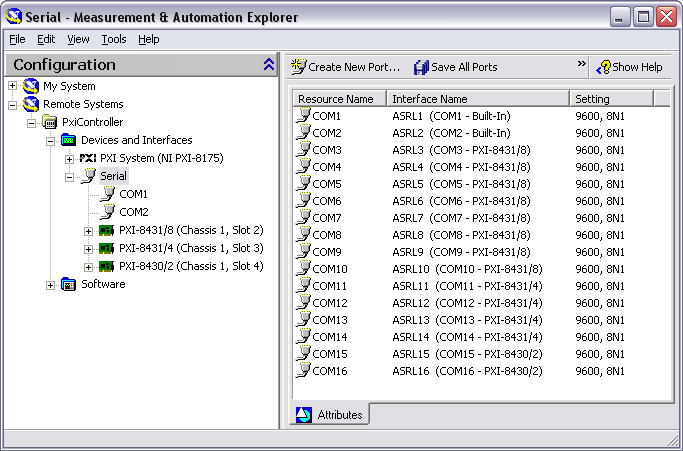Select the Serial tree item label
The height and width of the screenshot is (451, 683).
click(x=113, y=176)
